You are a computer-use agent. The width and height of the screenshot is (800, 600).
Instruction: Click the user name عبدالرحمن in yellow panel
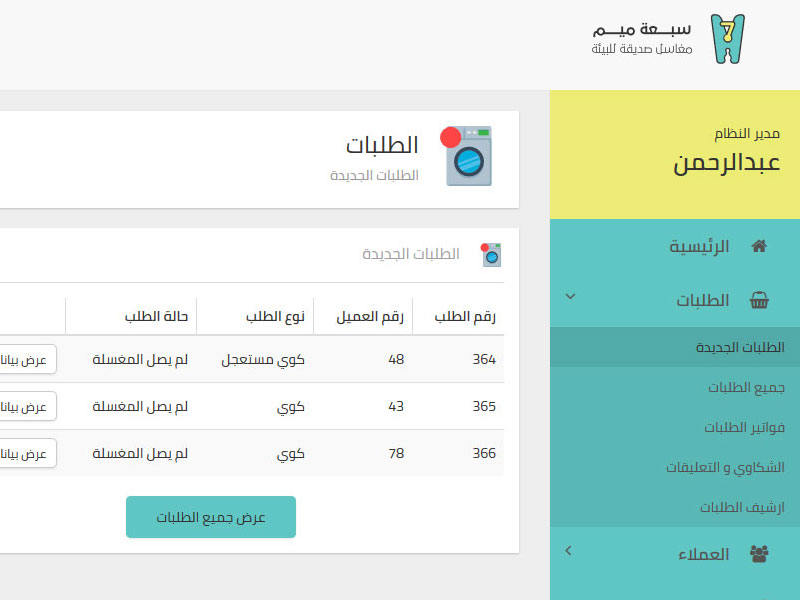[727, 163]
